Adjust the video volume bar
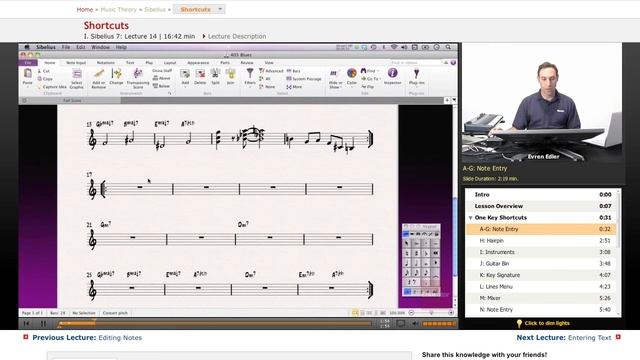This screenshot has width=640, height=360. point(439,324)
